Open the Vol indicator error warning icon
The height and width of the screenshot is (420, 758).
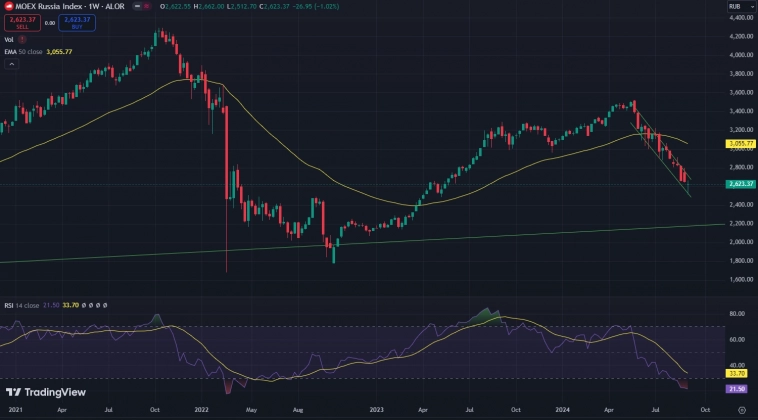pyautogui.click(x=22, y=40)
